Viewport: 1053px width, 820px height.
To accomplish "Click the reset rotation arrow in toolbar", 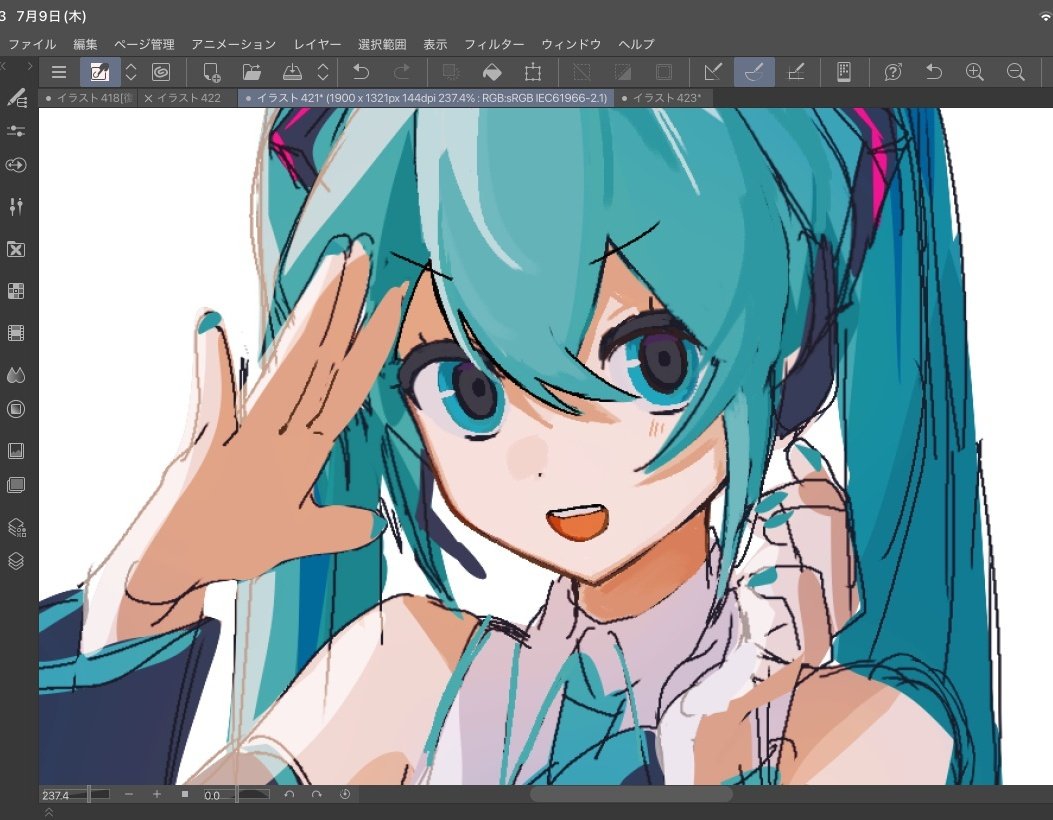I will [x=934, y=72].
